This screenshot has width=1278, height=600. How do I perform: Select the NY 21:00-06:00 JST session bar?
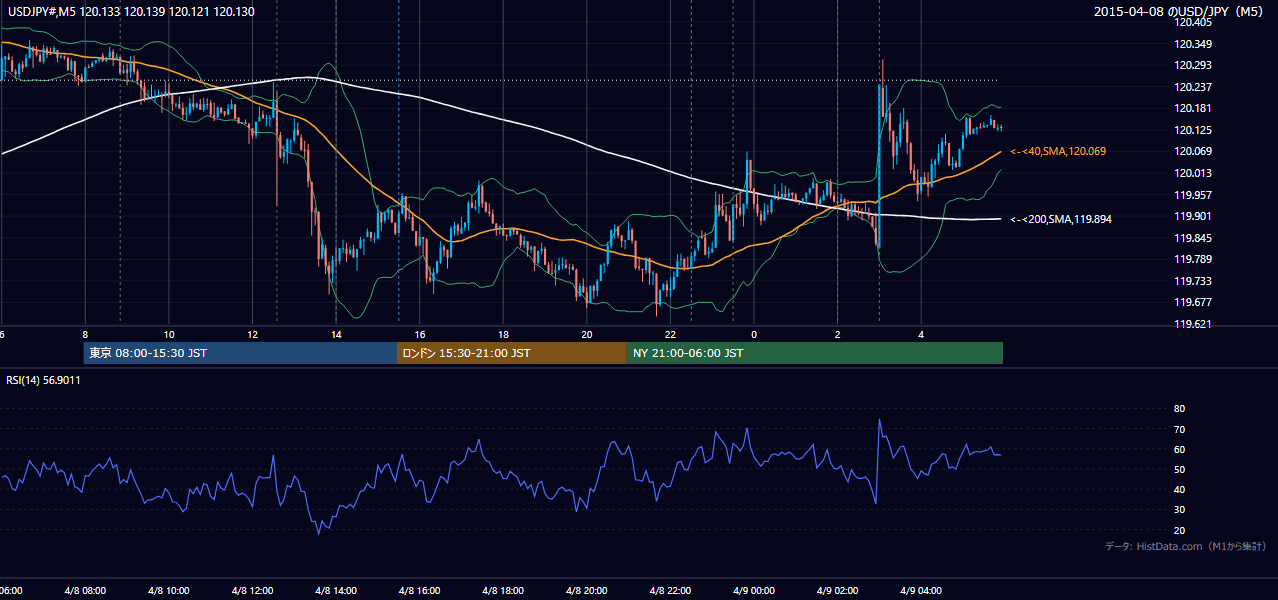point(815,353)
